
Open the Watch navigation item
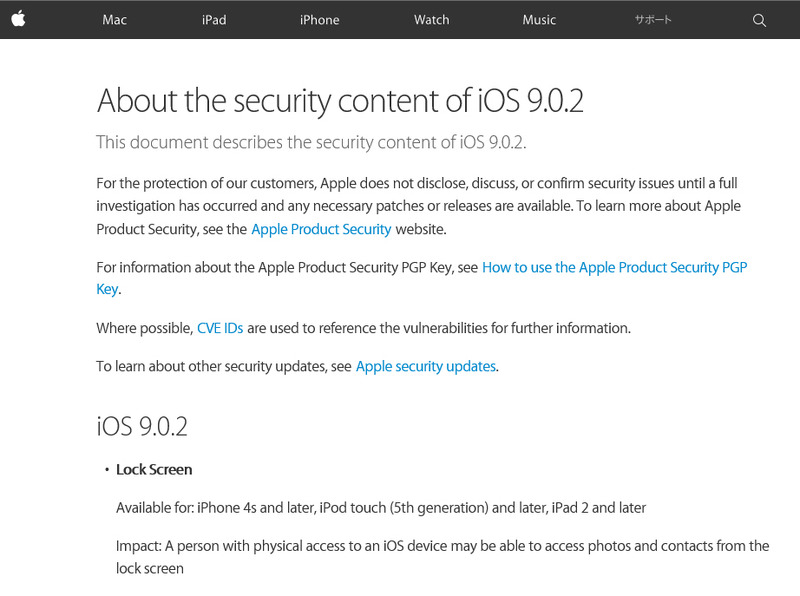[x=431, y=20]
